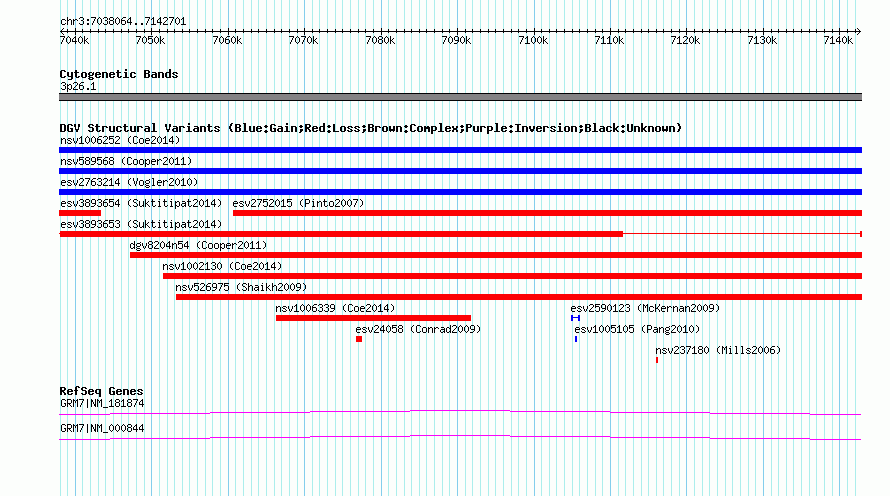Click the 7140k ruler tick label

[x=838, y=40]
